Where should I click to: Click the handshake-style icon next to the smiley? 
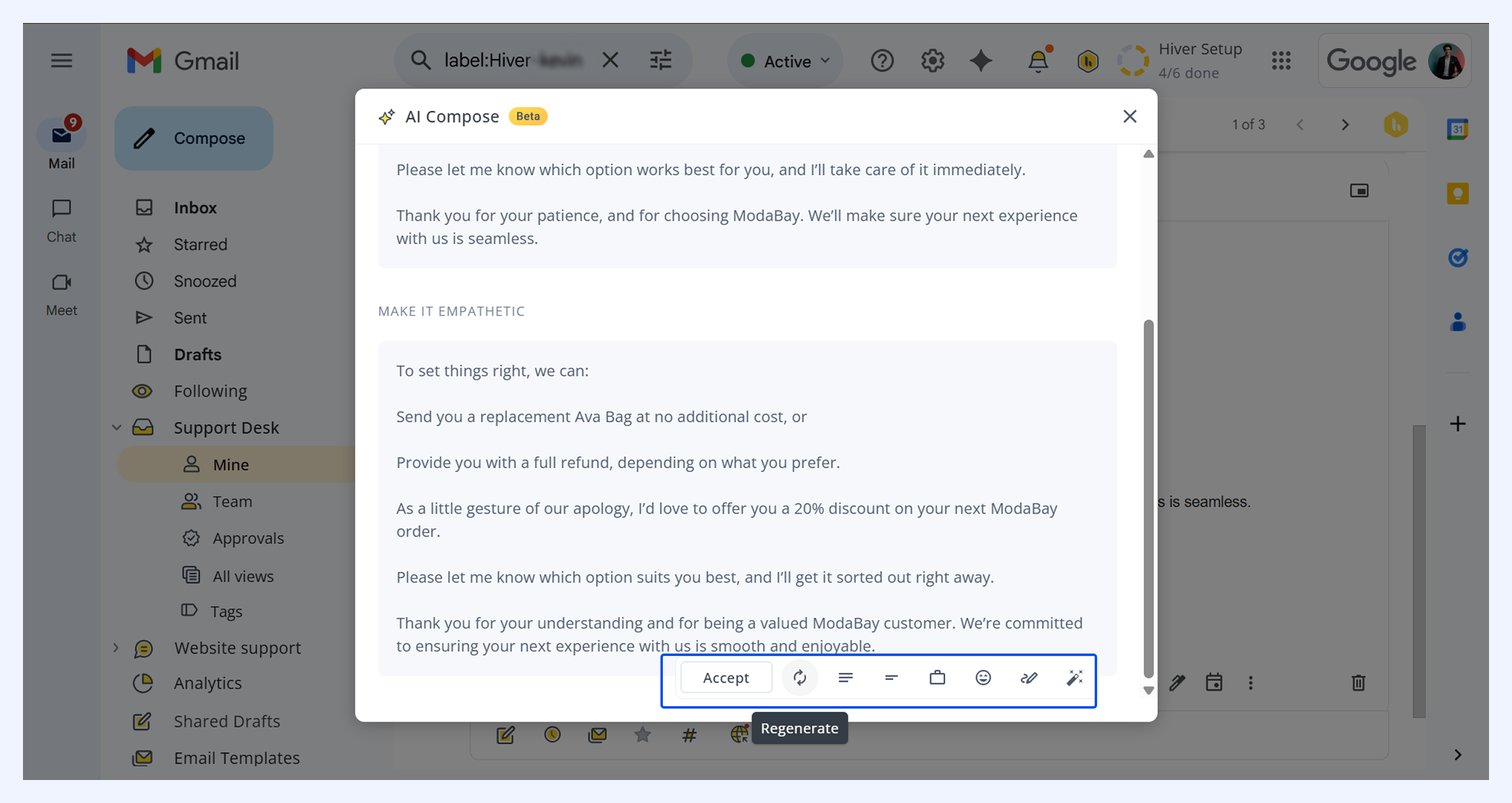coord(1029,678)
